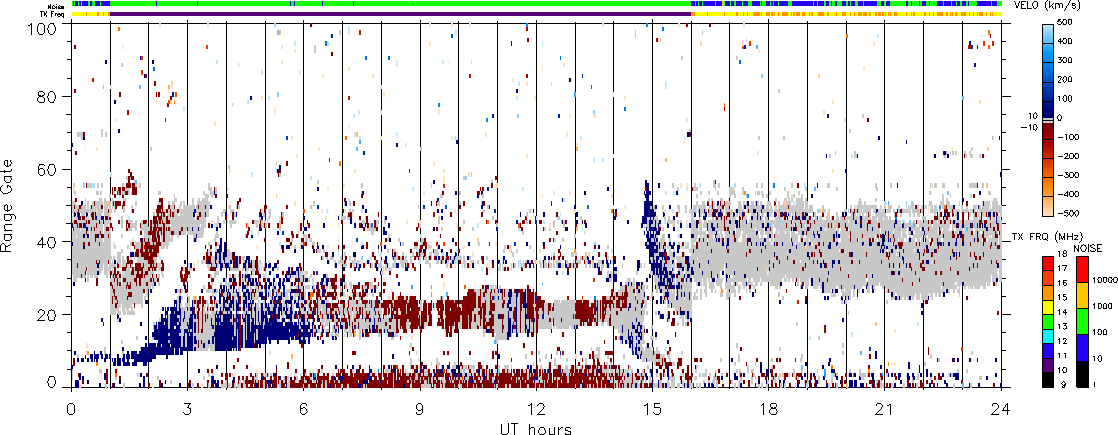Click TX FRQ scale label "13"
Viewport: 1118px width, 435px height.
tap(1062, 327)
